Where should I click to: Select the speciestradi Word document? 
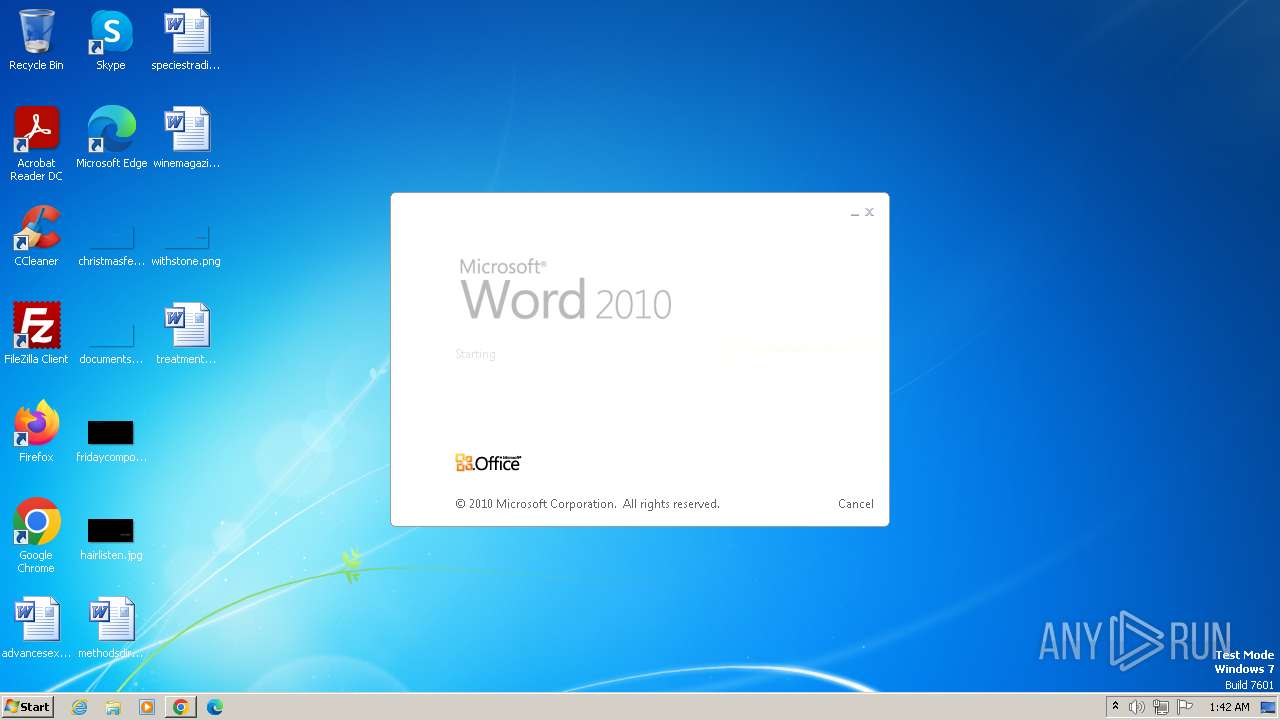186,40
